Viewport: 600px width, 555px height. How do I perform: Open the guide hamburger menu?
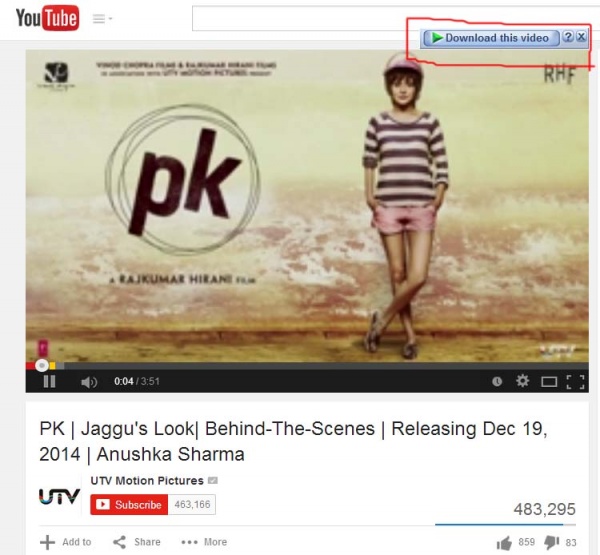click(x=102, y=18)
